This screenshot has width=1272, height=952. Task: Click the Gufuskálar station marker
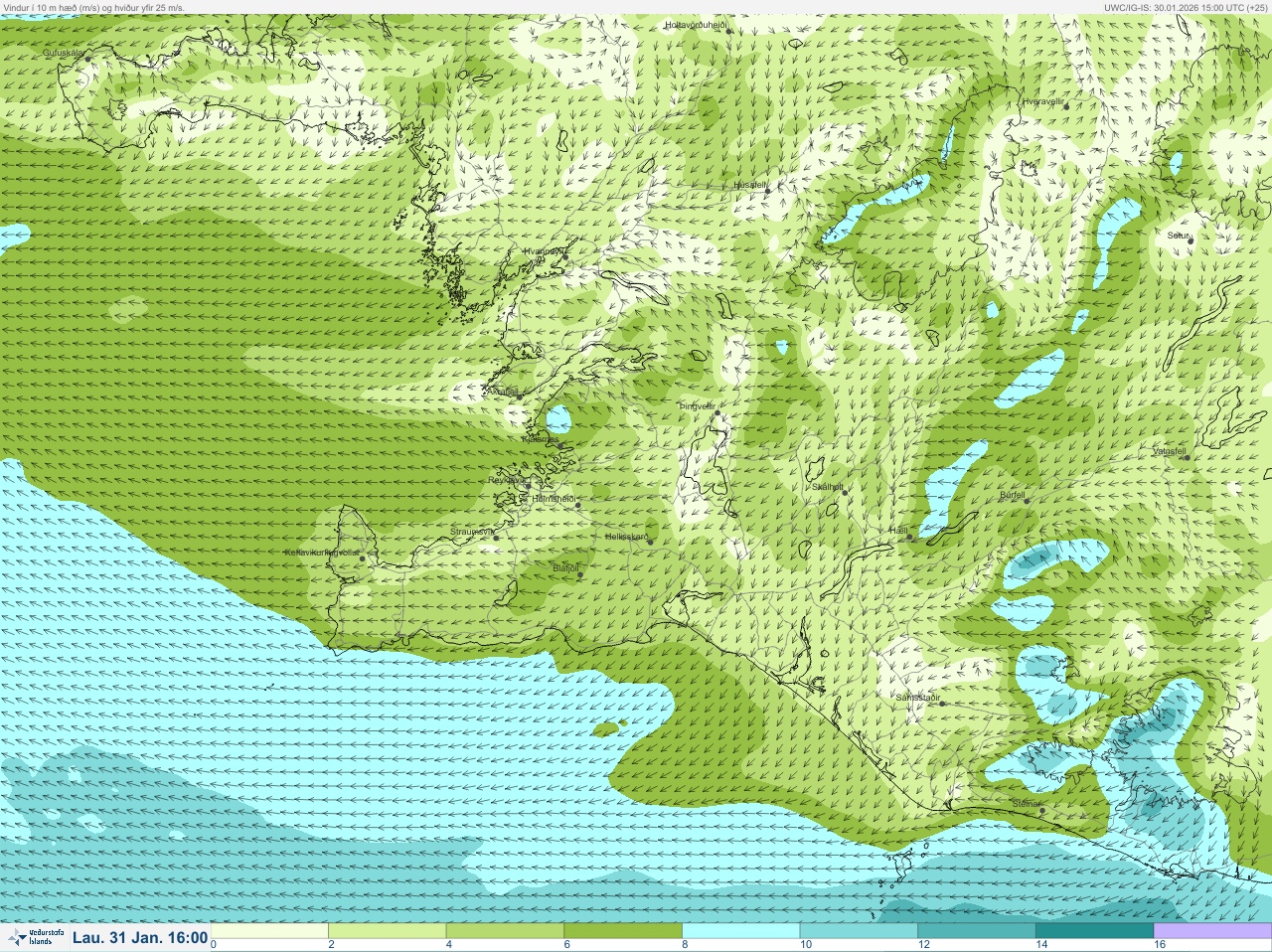(88, 60)
